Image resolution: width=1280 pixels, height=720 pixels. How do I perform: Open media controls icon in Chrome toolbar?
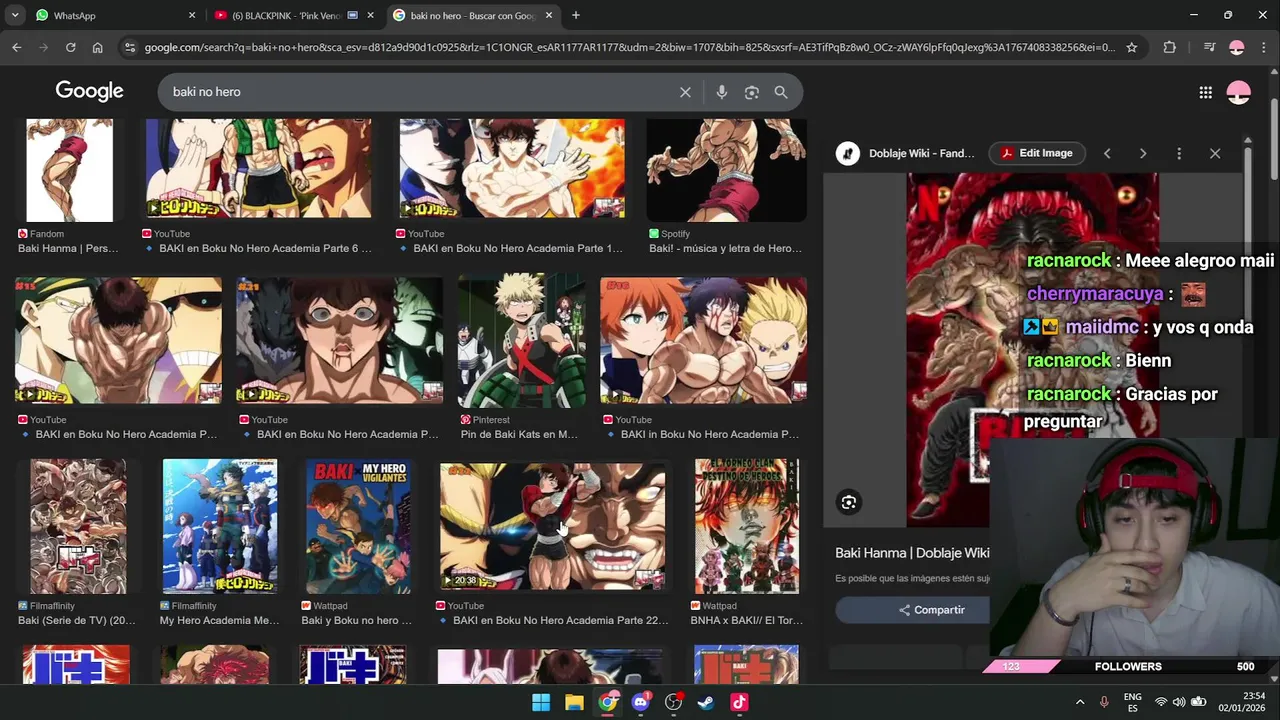click(1208, 47)
